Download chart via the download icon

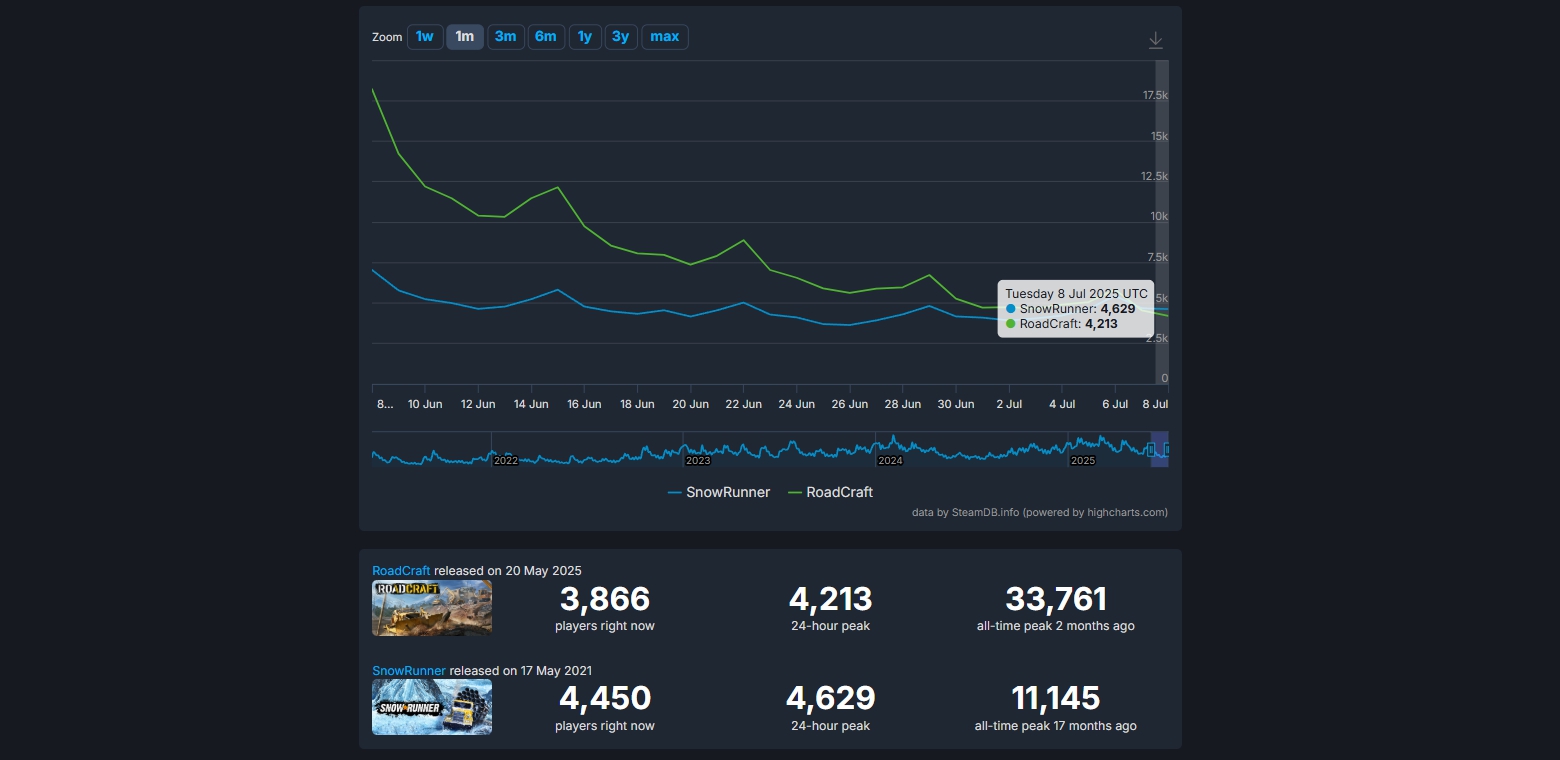click(1155, 40)
